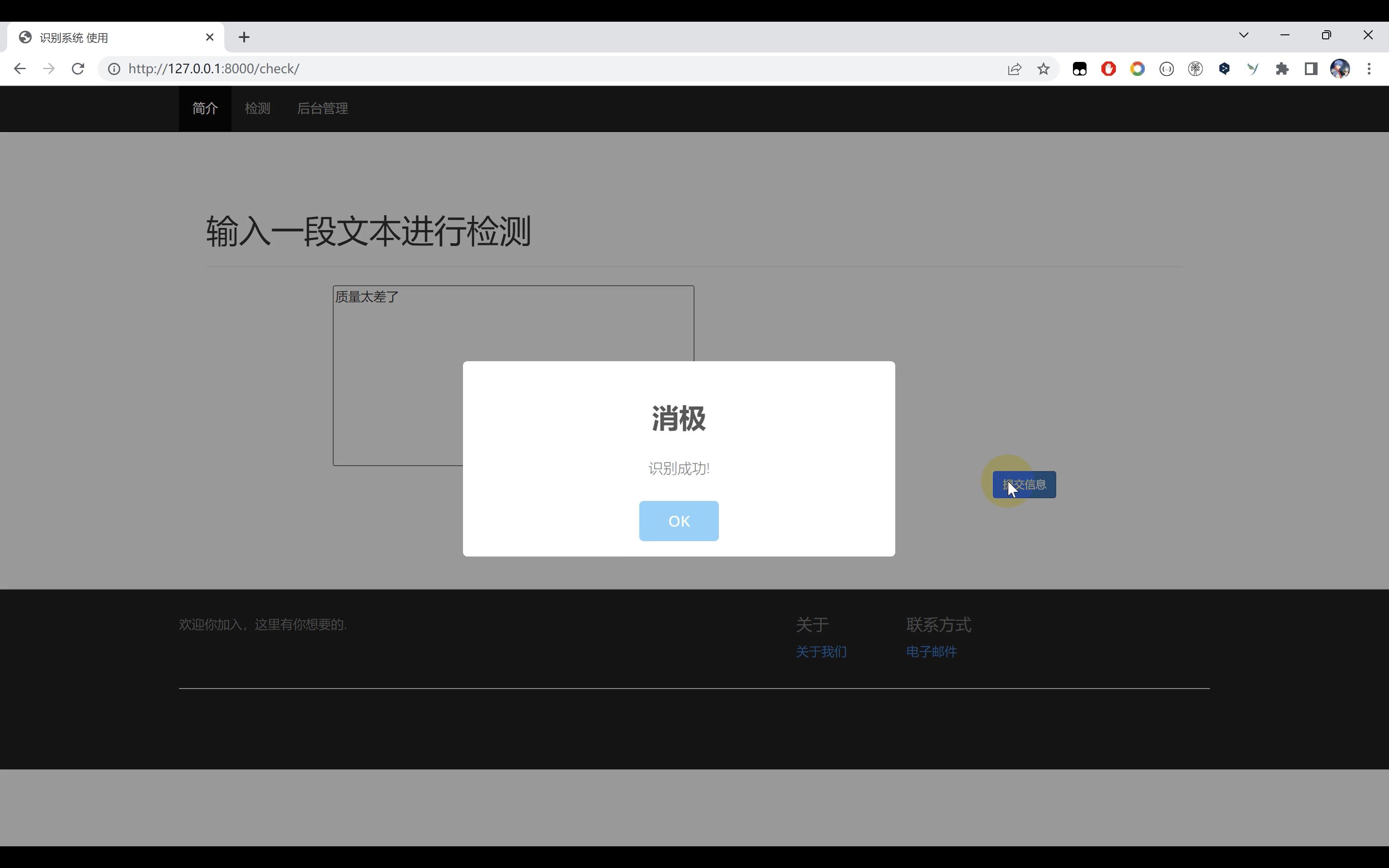
Task: Open the Chrome three-dot menu
Action: click(1370, 68)
